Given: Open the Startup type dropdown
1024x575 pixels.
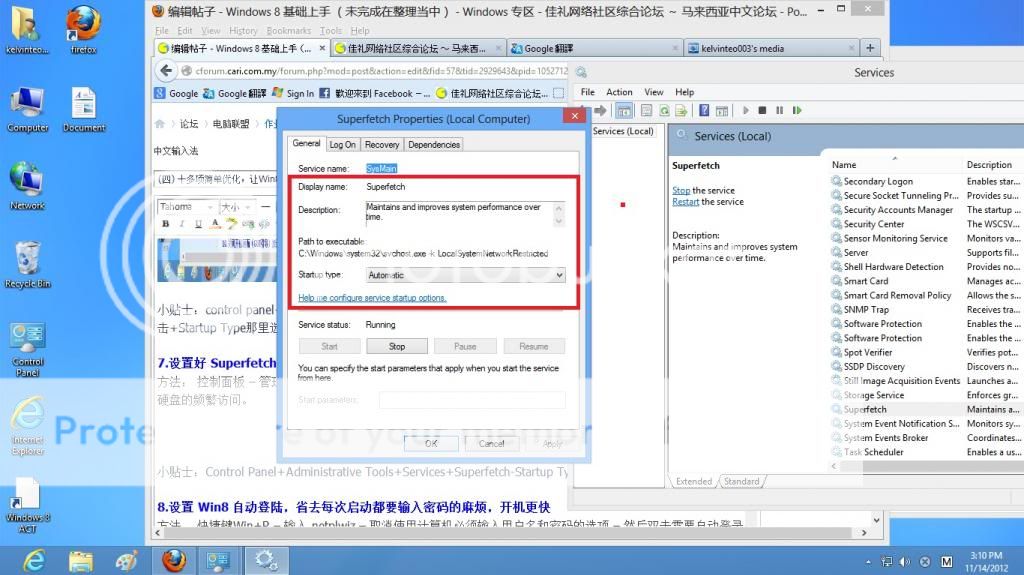Looking at the screenshot, I should click(x=465, y=274).
